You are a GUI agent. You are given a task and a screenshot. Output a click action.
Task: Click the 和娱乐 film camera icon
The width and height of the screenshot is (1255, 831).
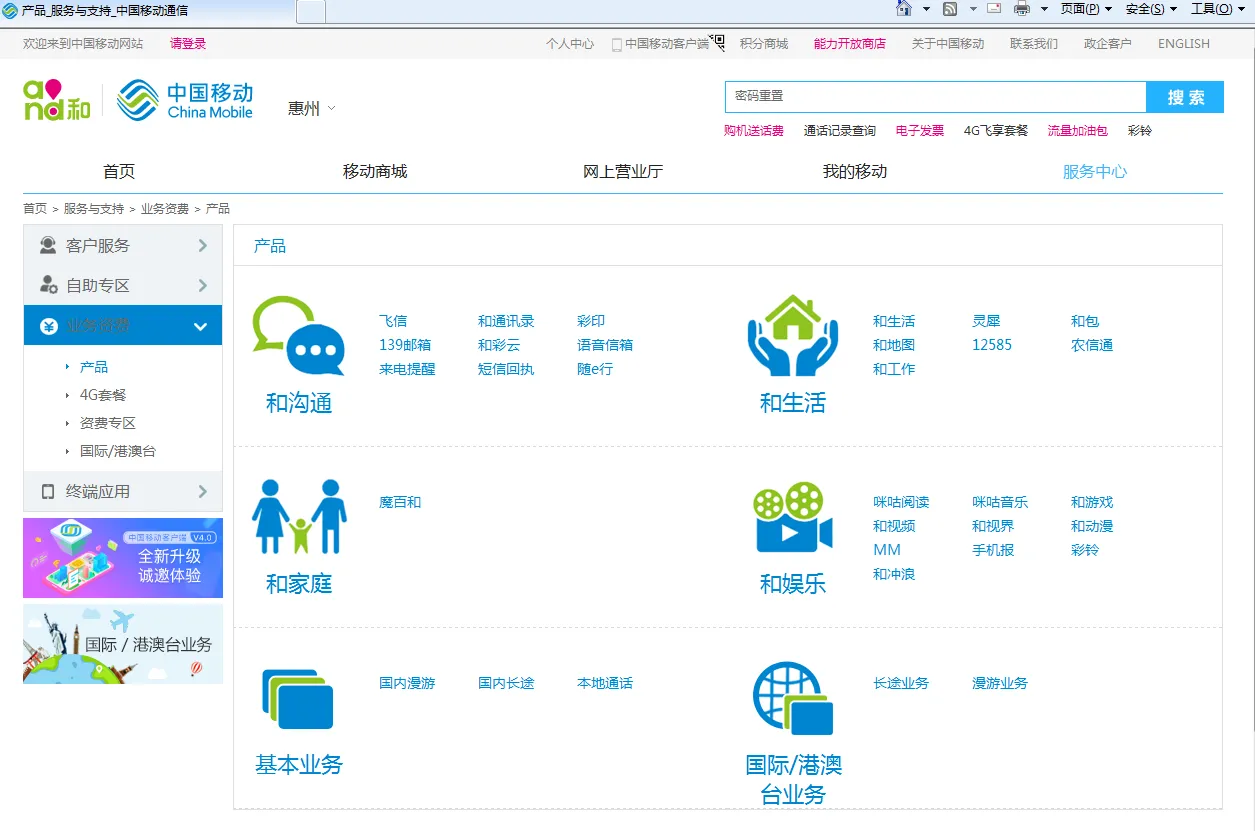tap(792, 517)
